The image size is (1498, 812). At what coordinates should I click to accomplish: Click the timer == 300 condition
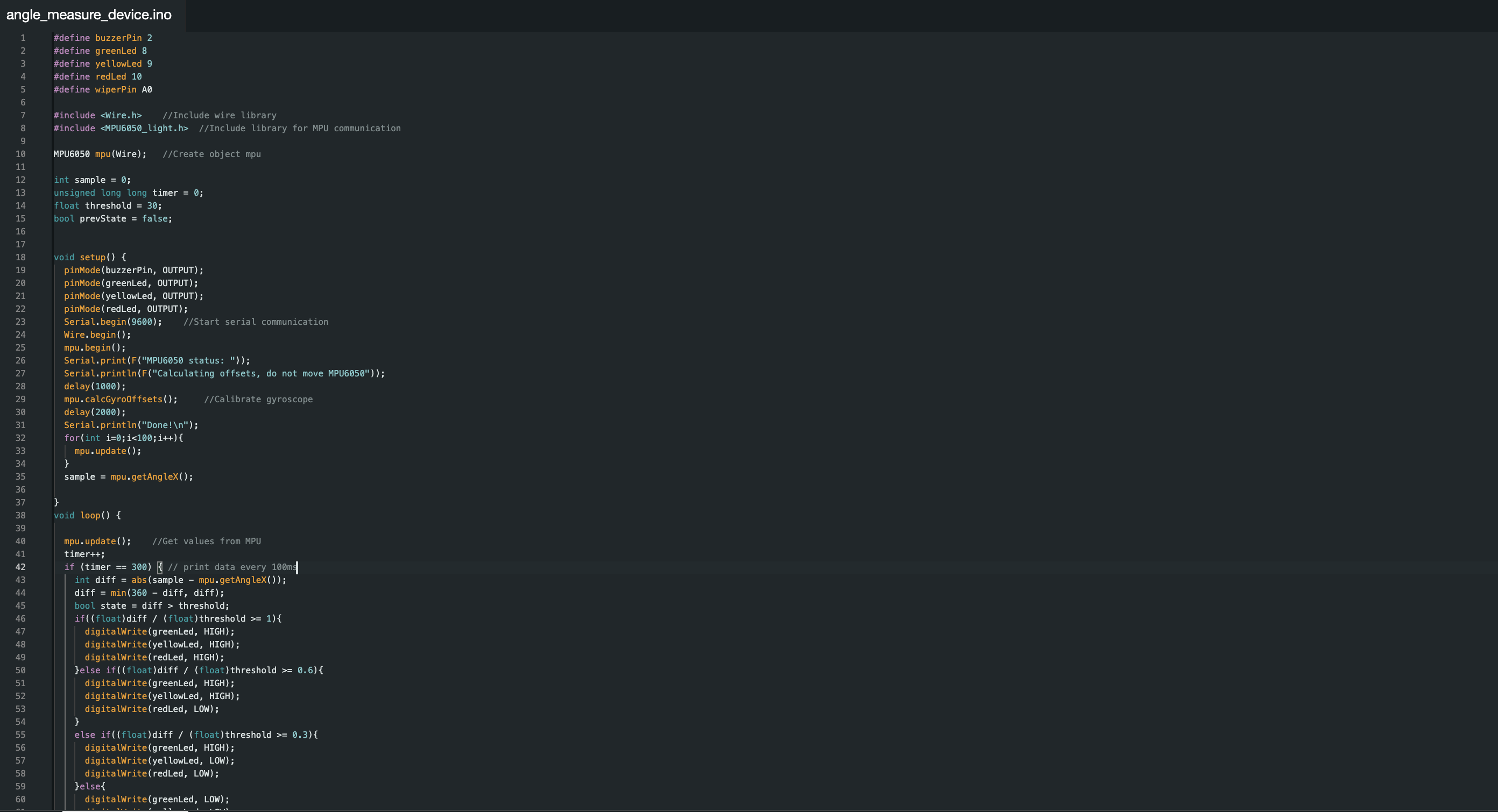pyautogui.click(x=116, y=567)
